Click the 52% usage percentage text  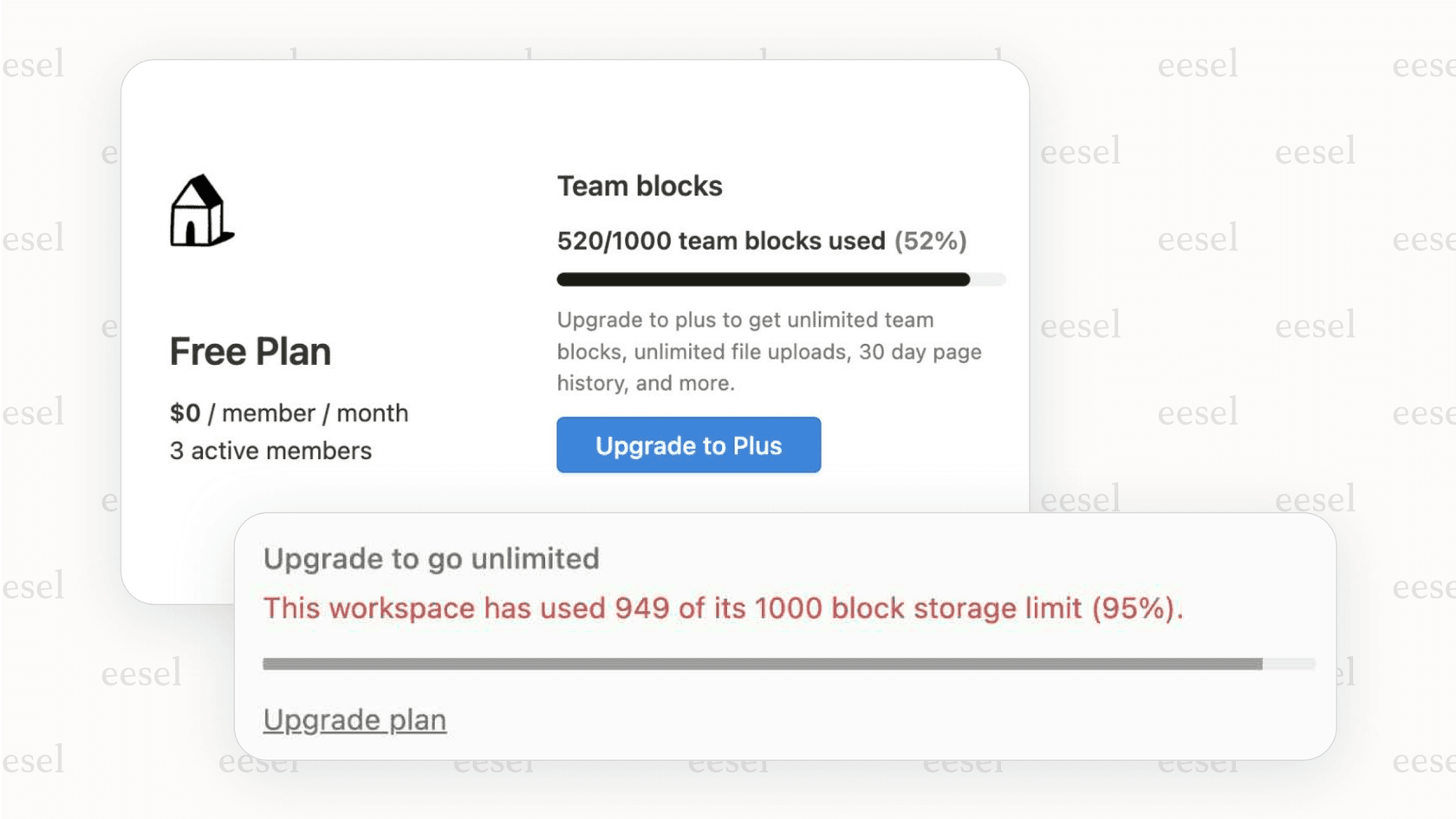pos(929,241)
